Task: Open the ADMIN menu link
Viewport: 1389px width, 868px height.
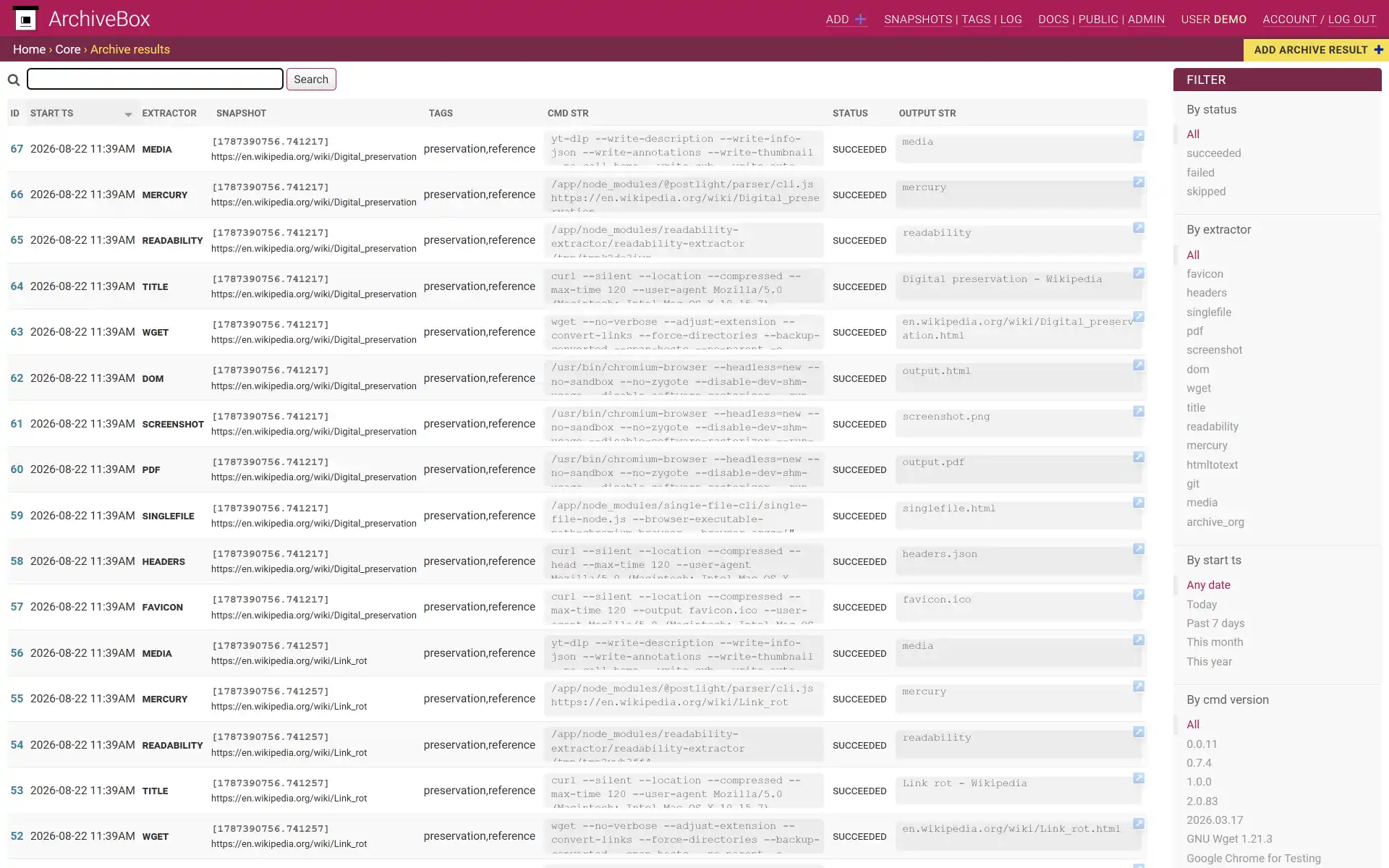Action: click(1146, 20)
